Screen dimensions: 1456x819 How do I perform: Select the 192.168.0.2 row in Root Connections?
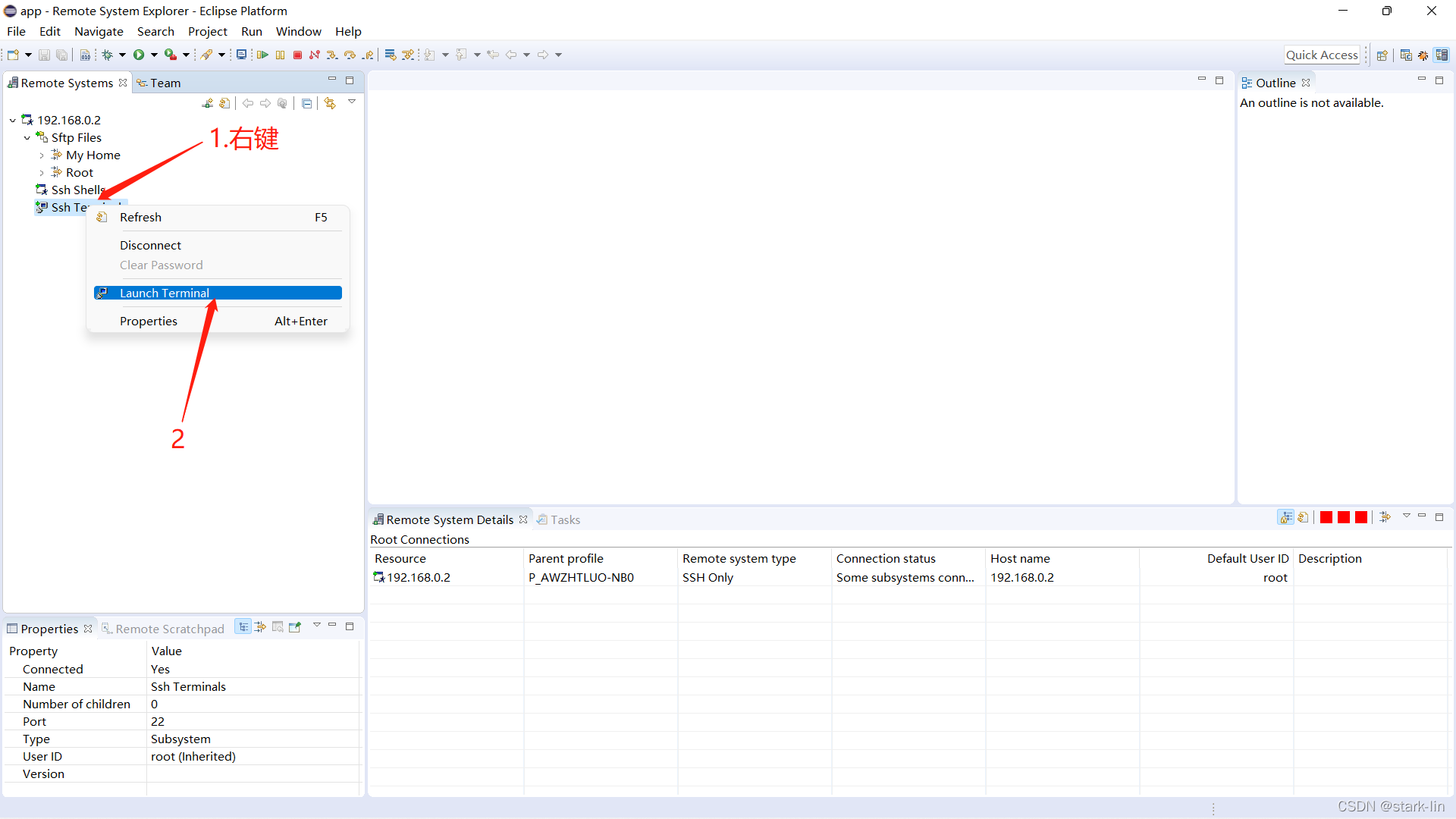click(x=908, y=577)
